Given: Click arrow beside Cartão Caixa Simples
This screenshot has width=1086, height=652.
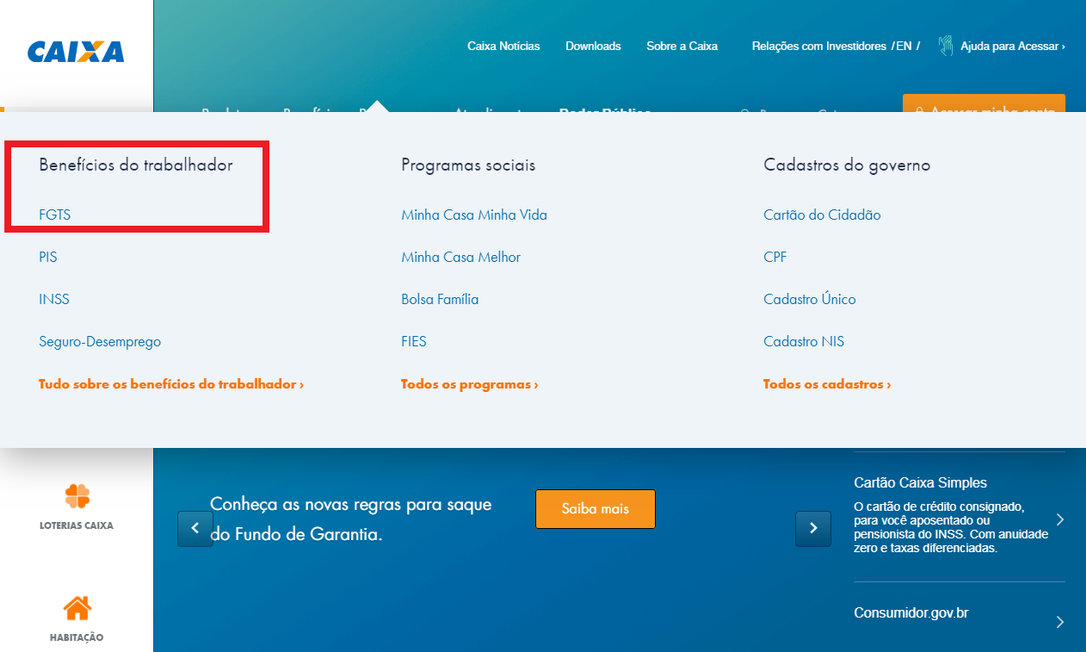Looking at the screenshot, I should pos(1060,520).
